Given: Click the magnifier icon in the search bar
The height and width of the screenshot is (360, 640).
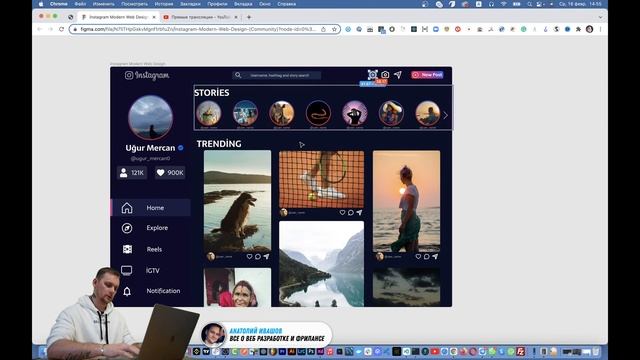Looking at the screenshot, I should 238,75.
